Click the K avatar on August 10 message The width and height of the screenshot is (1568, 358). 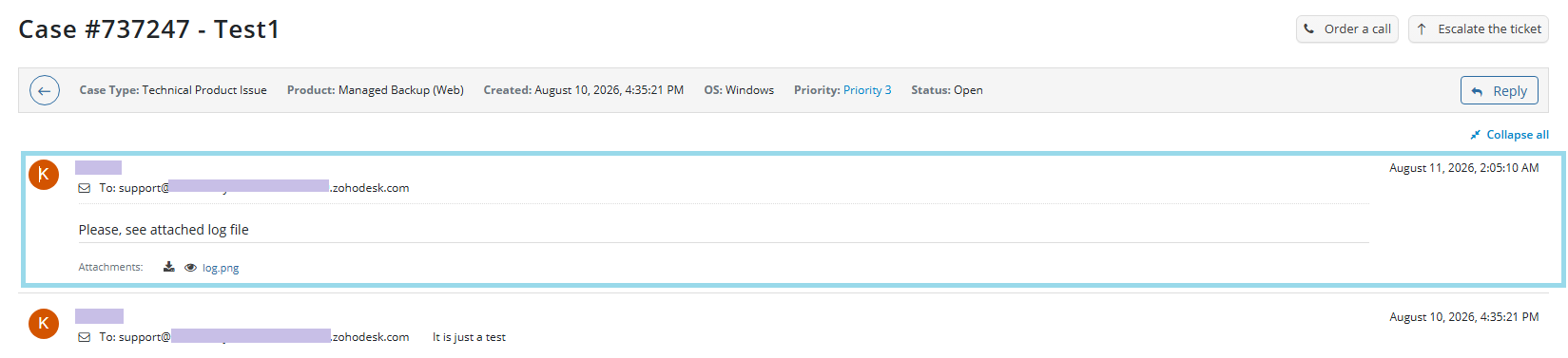44,323
